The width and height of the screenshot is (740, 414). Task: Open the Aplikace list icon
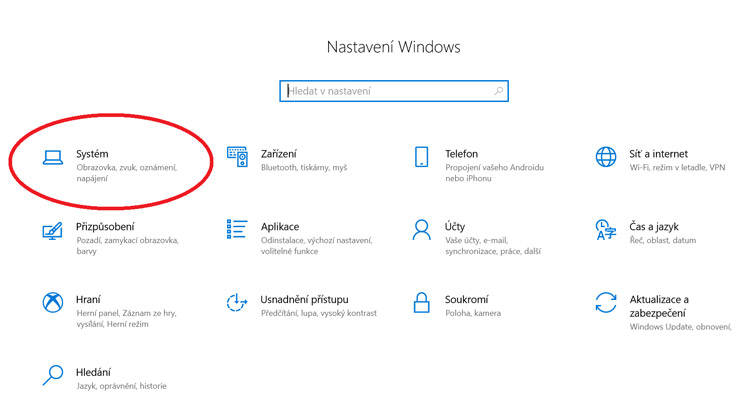point(237,229)
